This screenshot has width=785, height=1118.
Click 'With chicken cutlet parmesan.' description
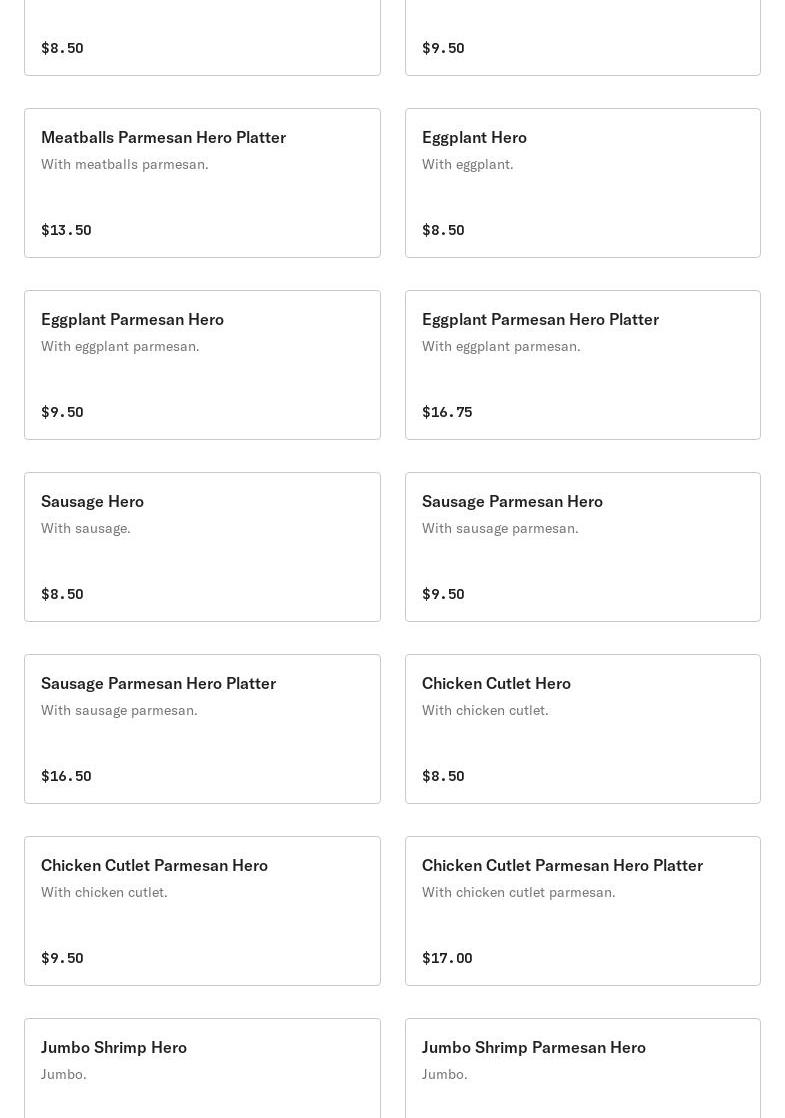point(518,892)
